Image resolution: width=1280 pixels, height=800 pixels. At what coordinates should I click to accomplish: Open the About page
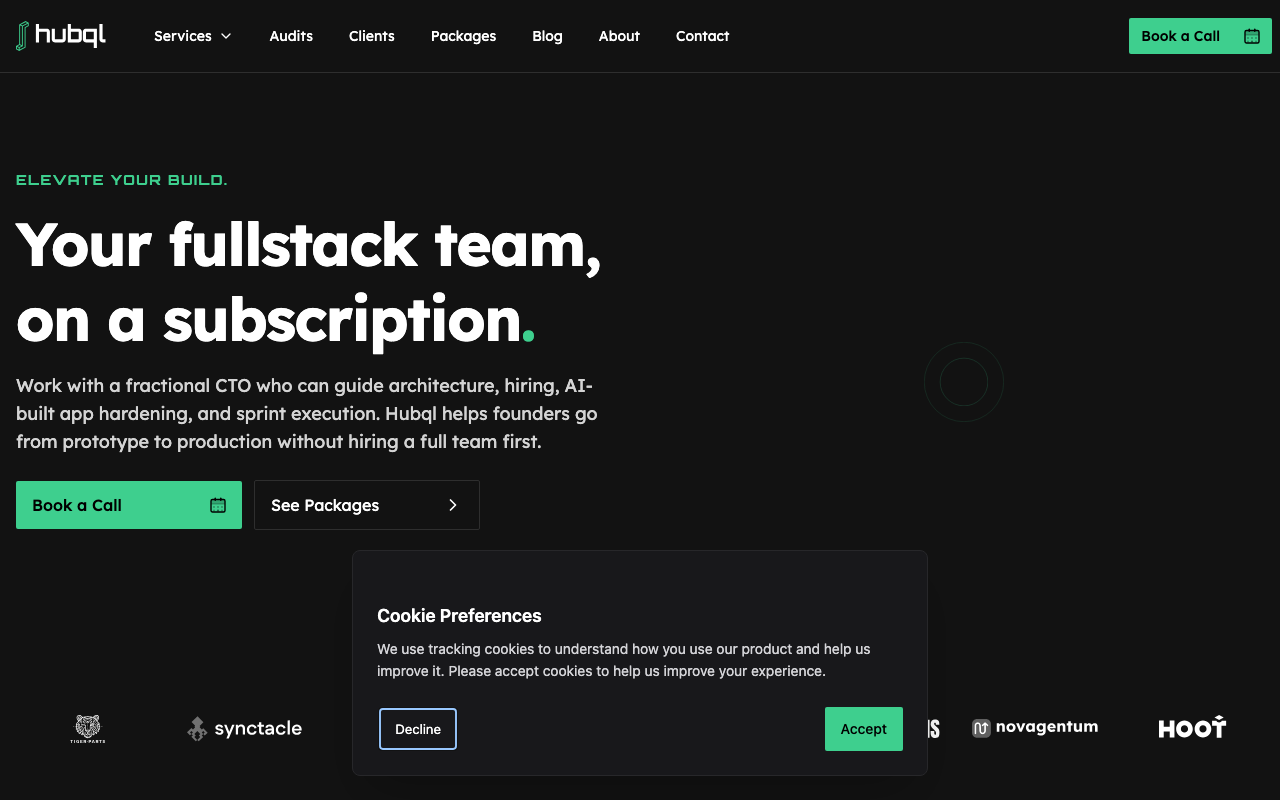619,36
